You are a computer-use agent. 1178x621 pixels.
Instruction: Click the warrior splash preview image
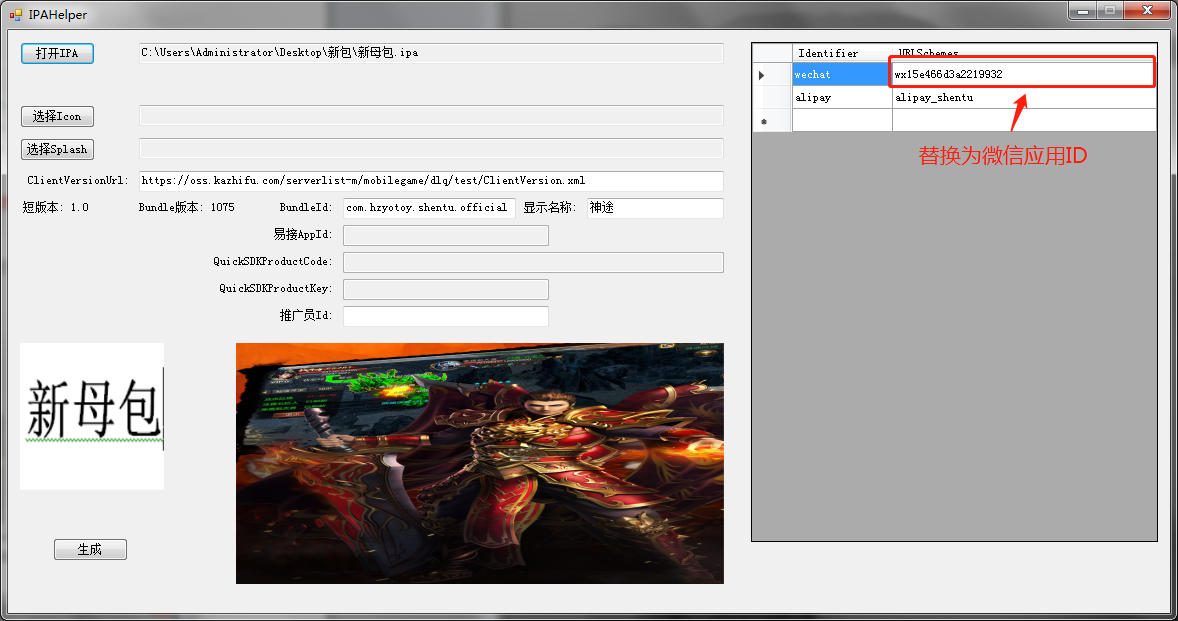480,463
